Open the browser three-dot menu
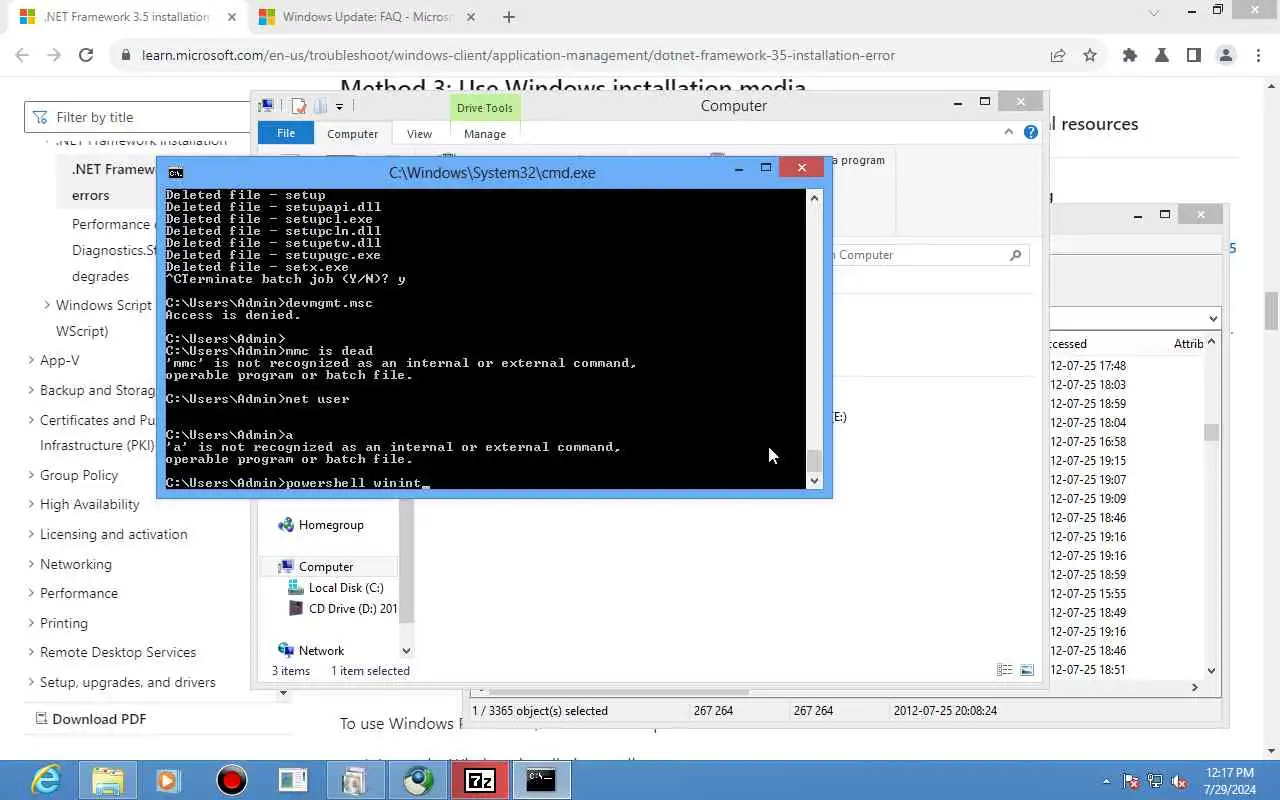1280x800 pixels. point(1258,55)
